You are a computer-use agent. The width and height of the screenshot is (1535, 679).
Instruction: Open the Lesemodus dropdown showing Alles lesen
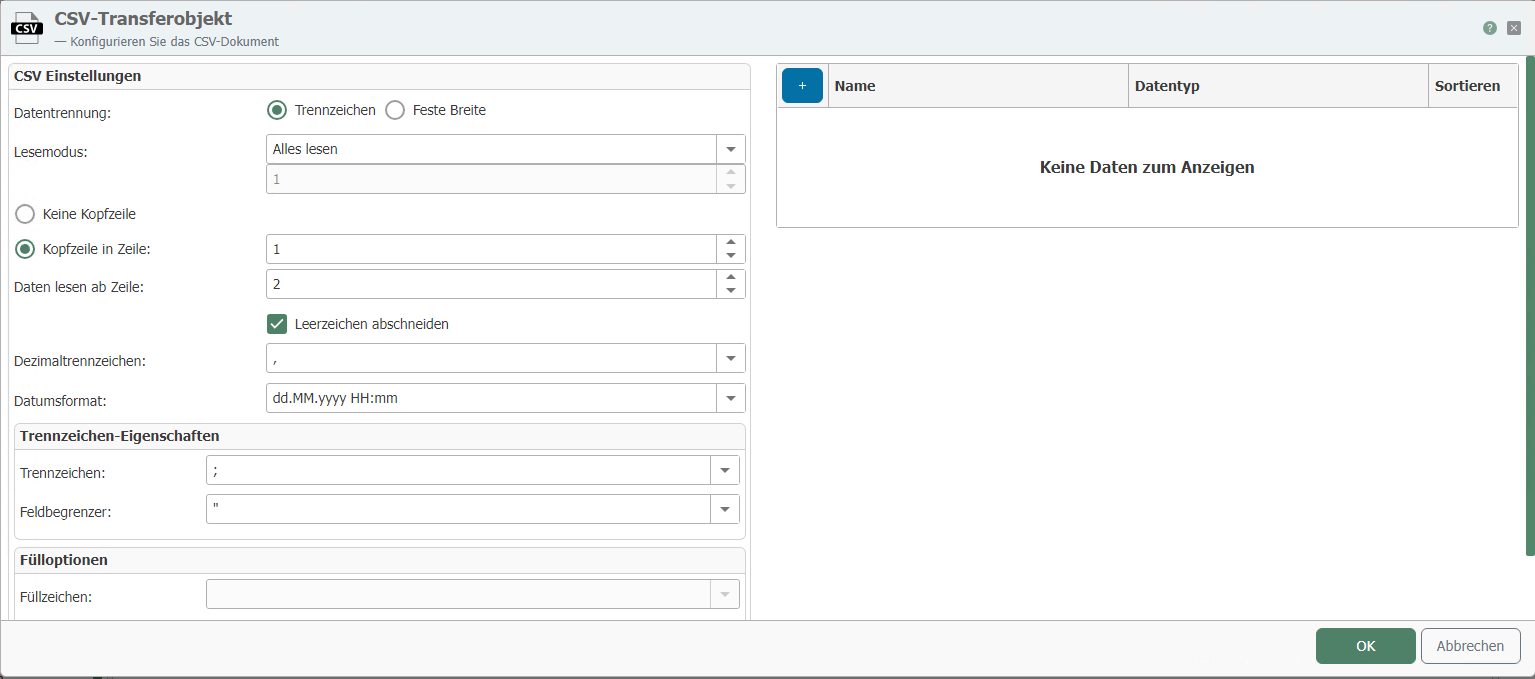731,148
